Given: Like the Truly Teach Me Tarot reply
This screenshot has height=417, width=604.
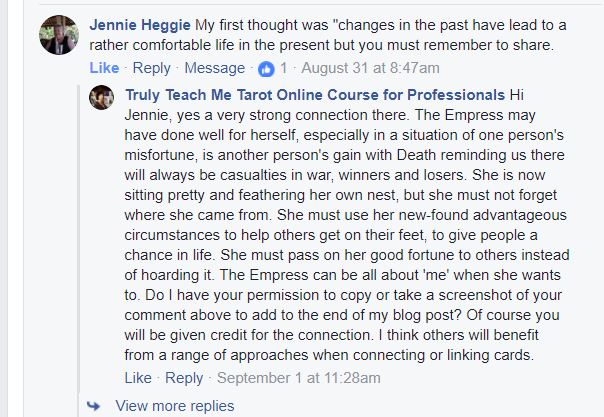Looking at the screenshot, I should (139, 378).
